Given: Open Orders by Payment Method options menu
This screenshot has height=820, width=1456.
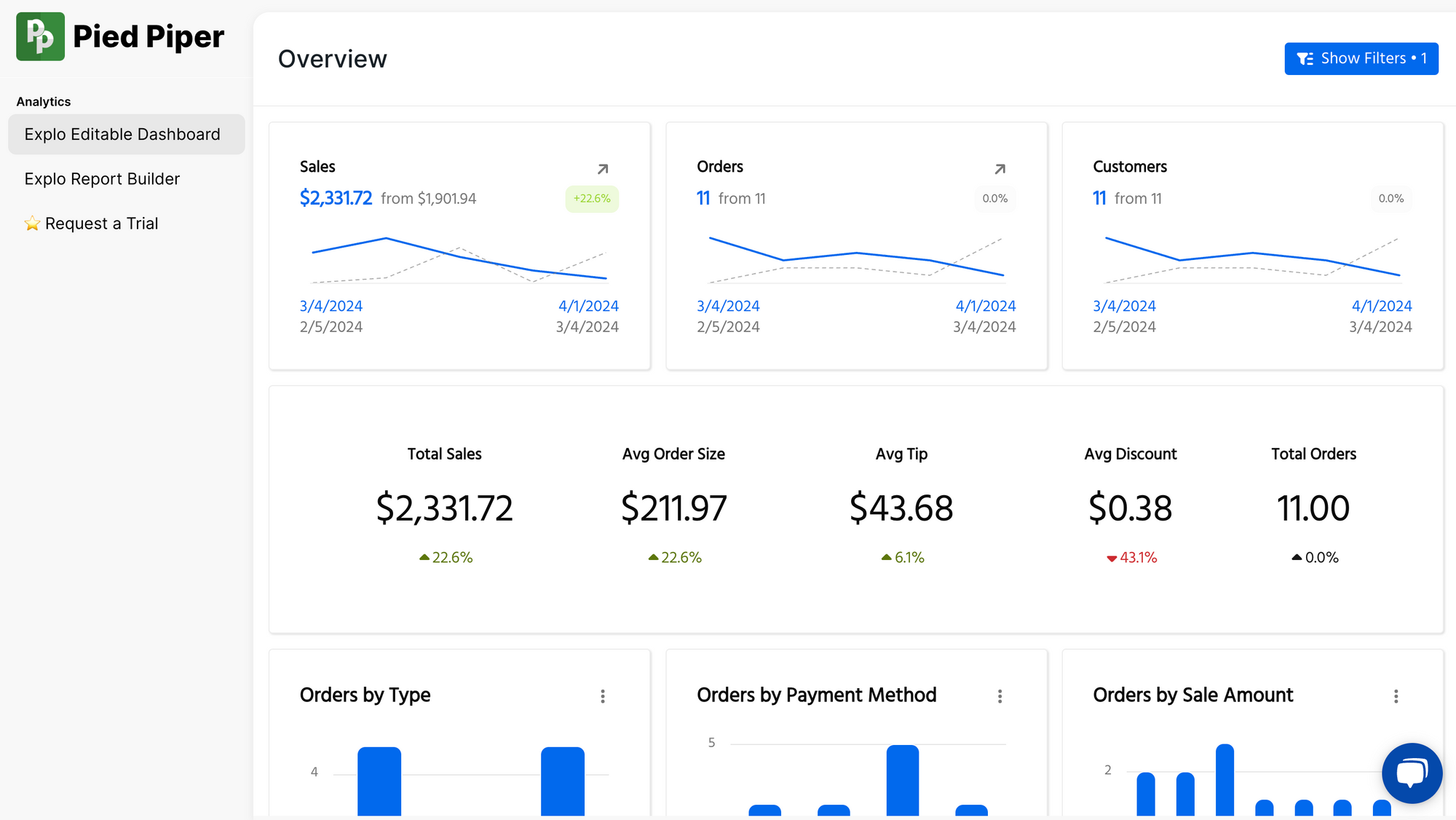Looking at the screenshot, I should [x=1000, y=696].
